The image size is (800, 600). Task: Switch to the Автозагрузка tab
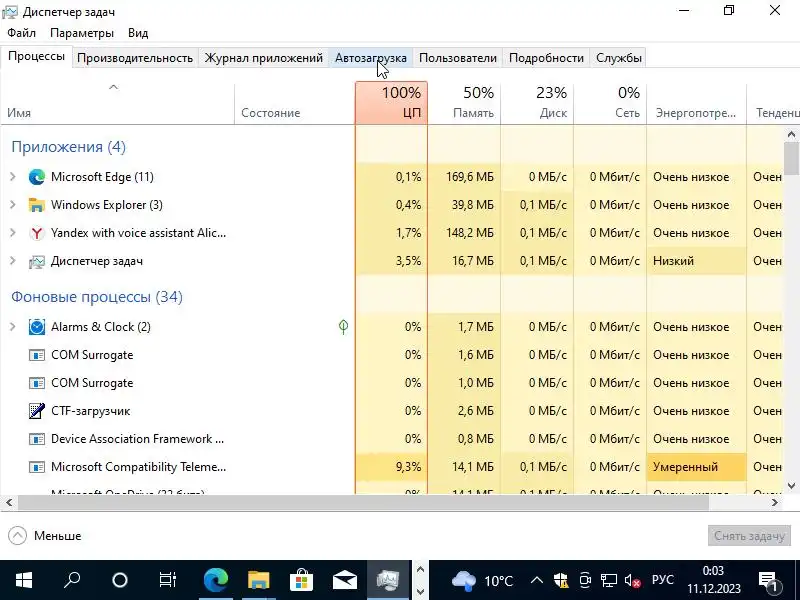(x=371, y=58)
